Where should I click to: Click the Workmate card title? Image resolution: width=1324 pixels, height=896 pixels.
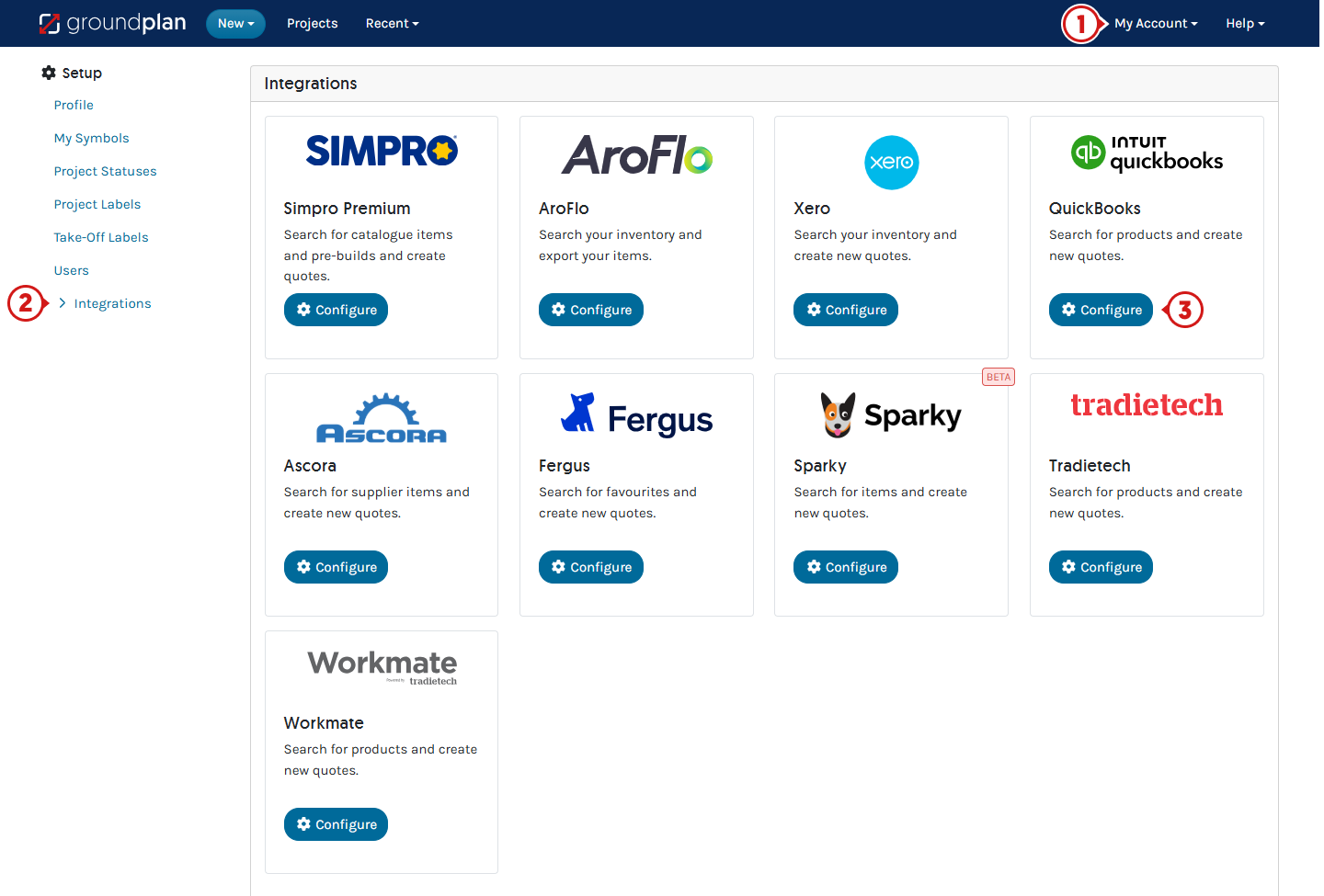pyautogui.click(x=324, y=723)
